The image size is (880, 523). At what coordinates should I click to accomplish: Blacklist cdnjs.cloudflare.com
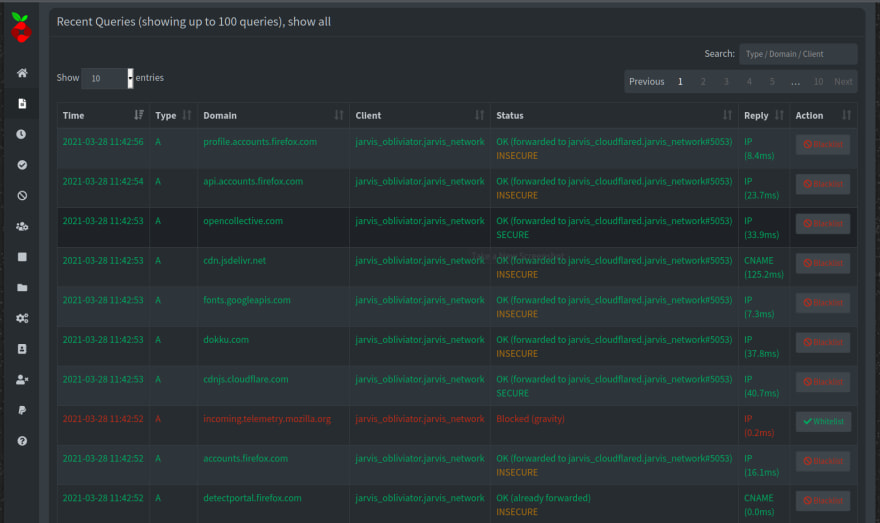(x=823, y=382)
